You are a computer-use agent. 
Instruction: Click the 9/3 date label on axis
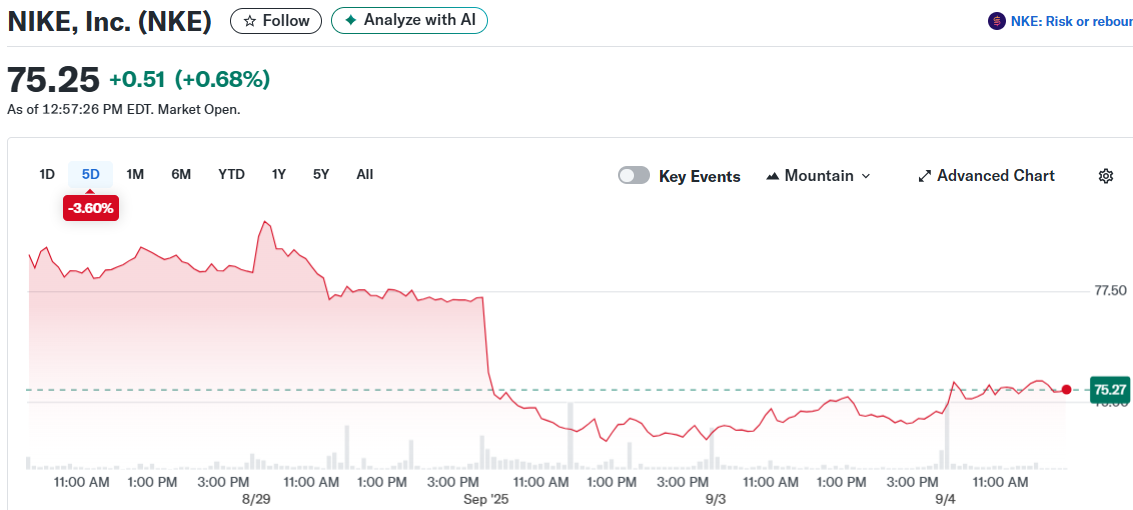(x=715, y=498)
